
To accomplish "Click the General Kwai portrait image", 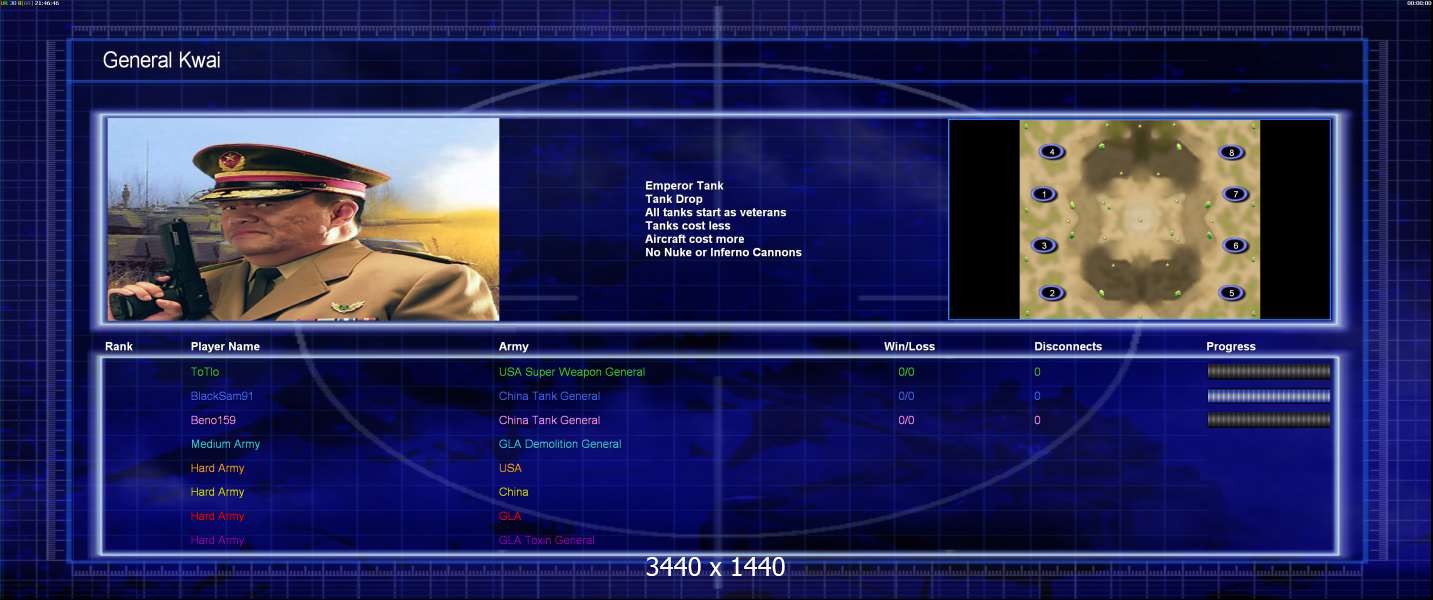I will click(x=303, y=219).
